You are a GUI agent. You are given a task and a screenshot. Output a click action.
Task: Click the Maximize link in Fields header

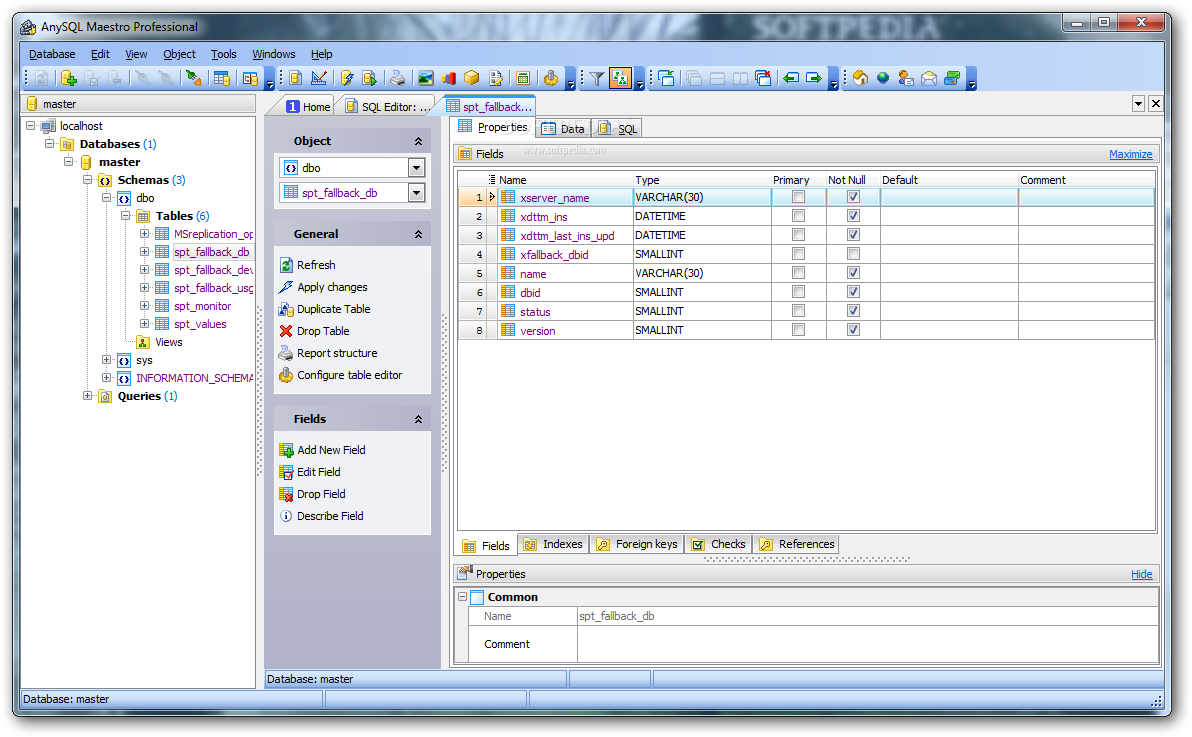coord(1130,154)
